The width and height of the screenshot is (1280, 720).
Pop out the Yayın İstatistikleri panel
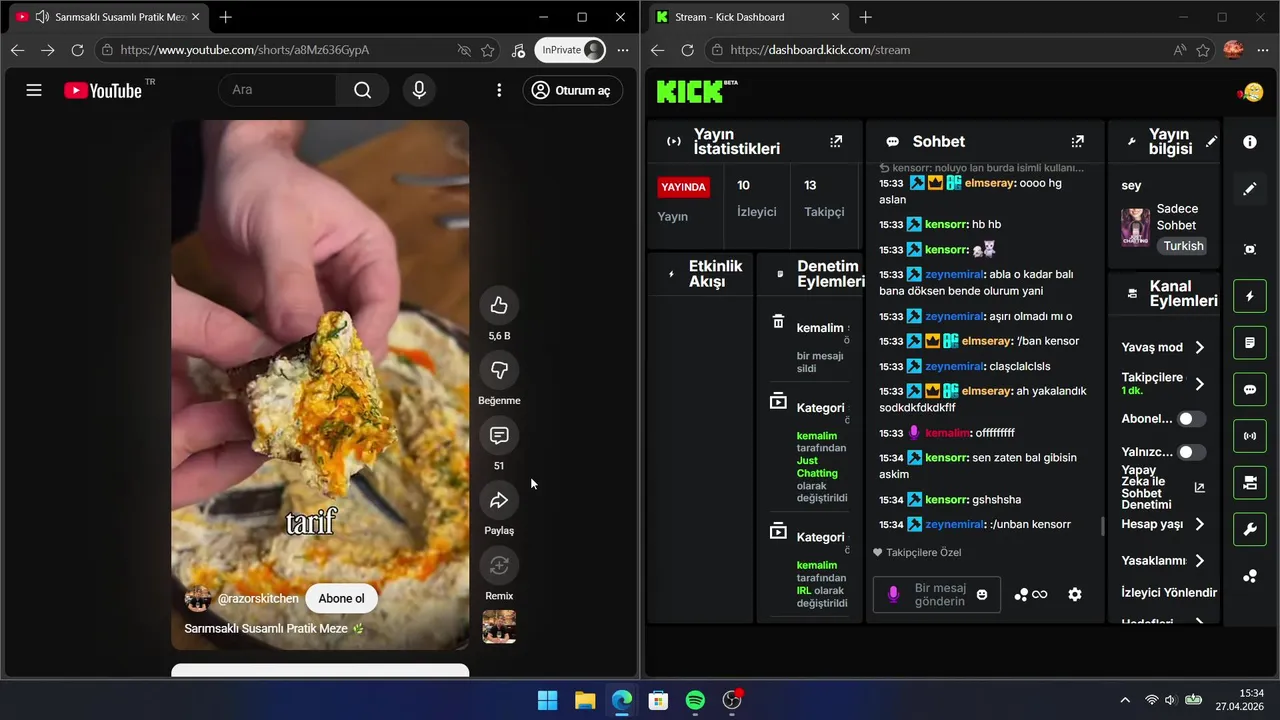tap(836, 142)
